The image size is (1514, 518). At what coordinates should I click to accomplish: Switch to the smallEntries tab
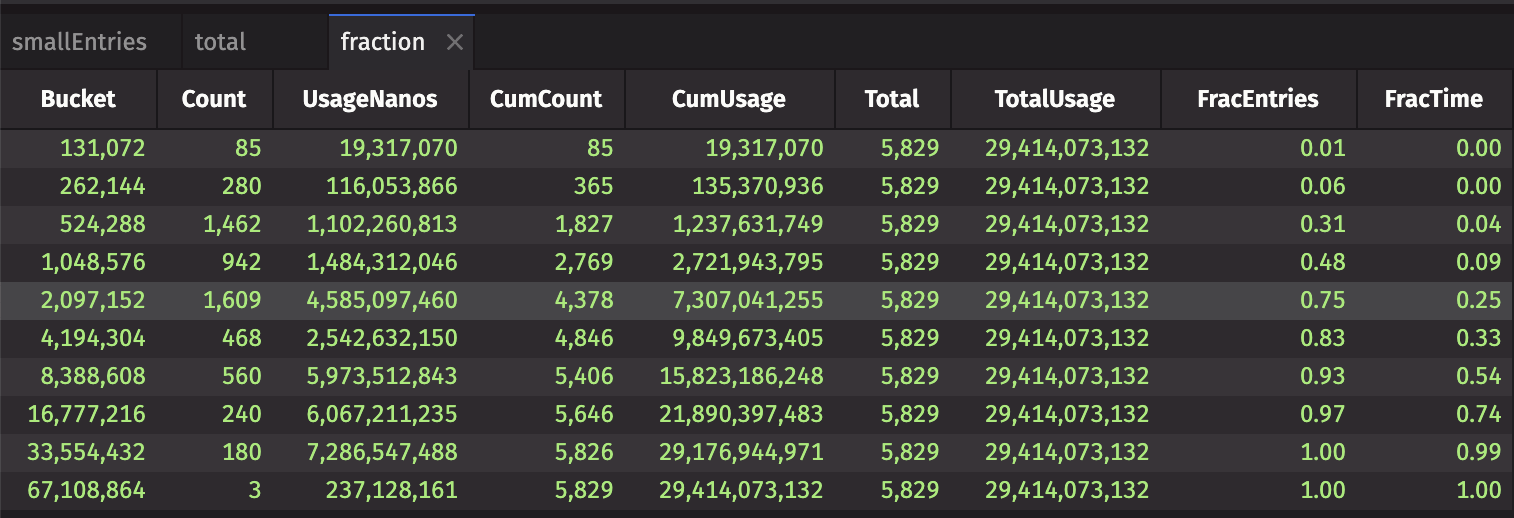pos(79,42)
